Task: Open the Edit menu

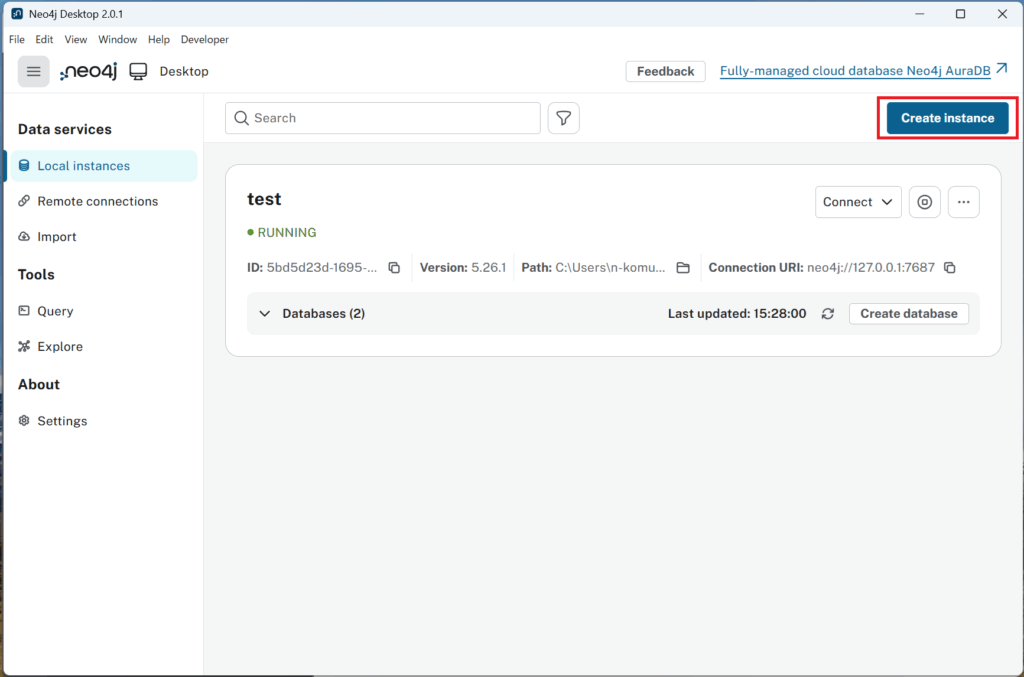Action: [44, 39]
